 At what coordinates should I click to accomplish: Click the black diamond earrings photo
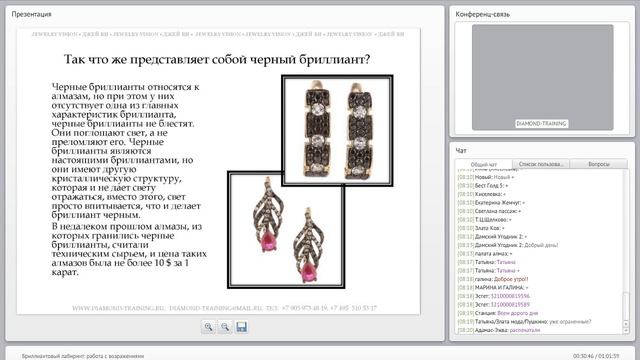click(337, 130)
